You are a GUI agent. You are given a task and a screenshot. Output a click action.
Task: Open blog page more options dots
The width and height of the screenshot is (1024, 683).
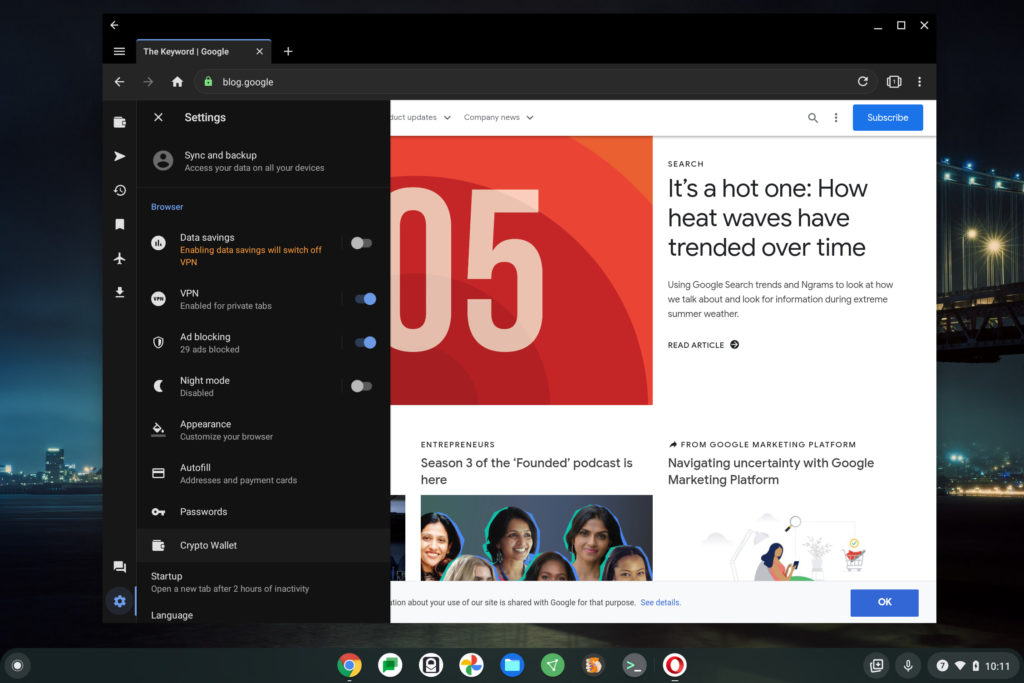pos(836,118)
